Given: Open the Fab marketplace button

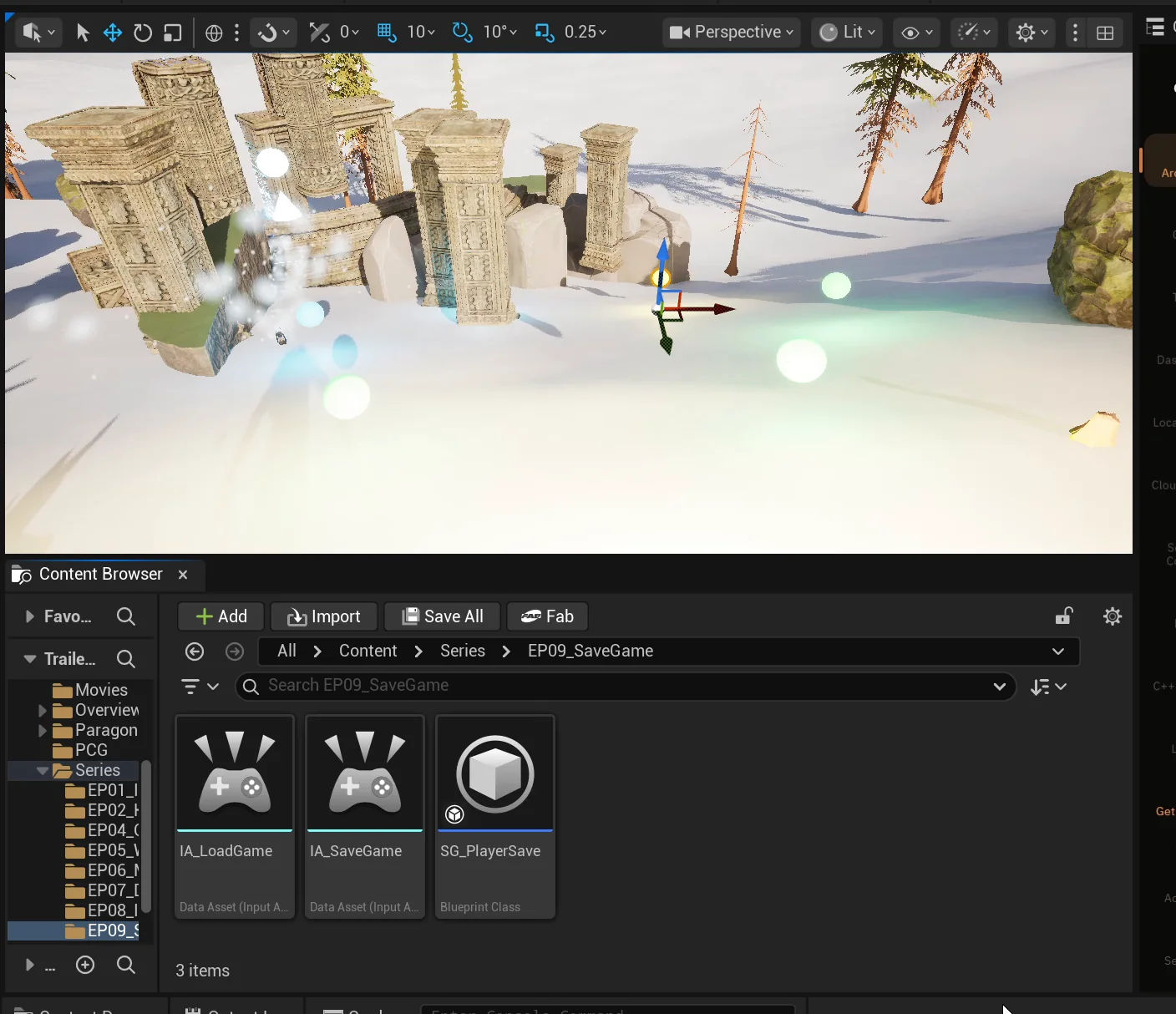Looking at the screenshot, I should (x=547, y=616).
